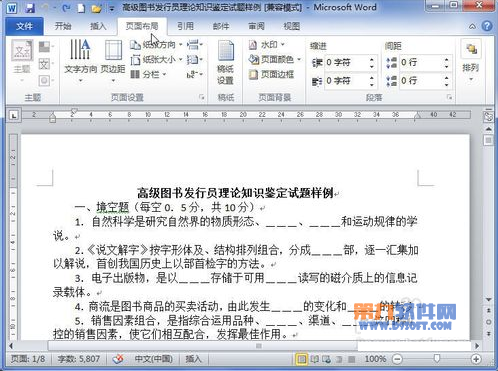Open Page Color (页面颜色) dropdown
Image resolution: width=498 pixels, height=371 pixels.
coord(275,59)
